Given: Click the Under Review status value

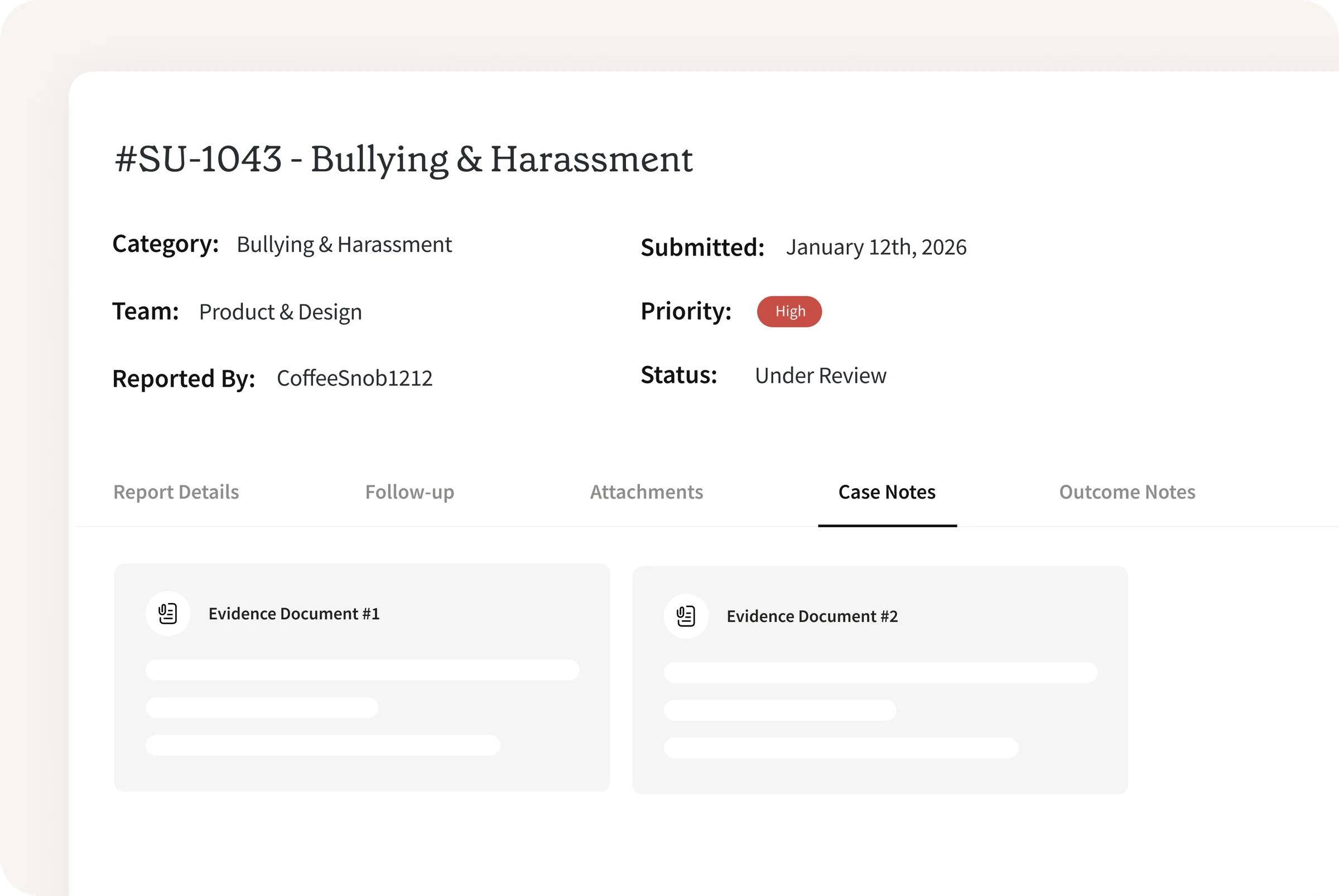Looking at the screenshot, I should [821, 375].
